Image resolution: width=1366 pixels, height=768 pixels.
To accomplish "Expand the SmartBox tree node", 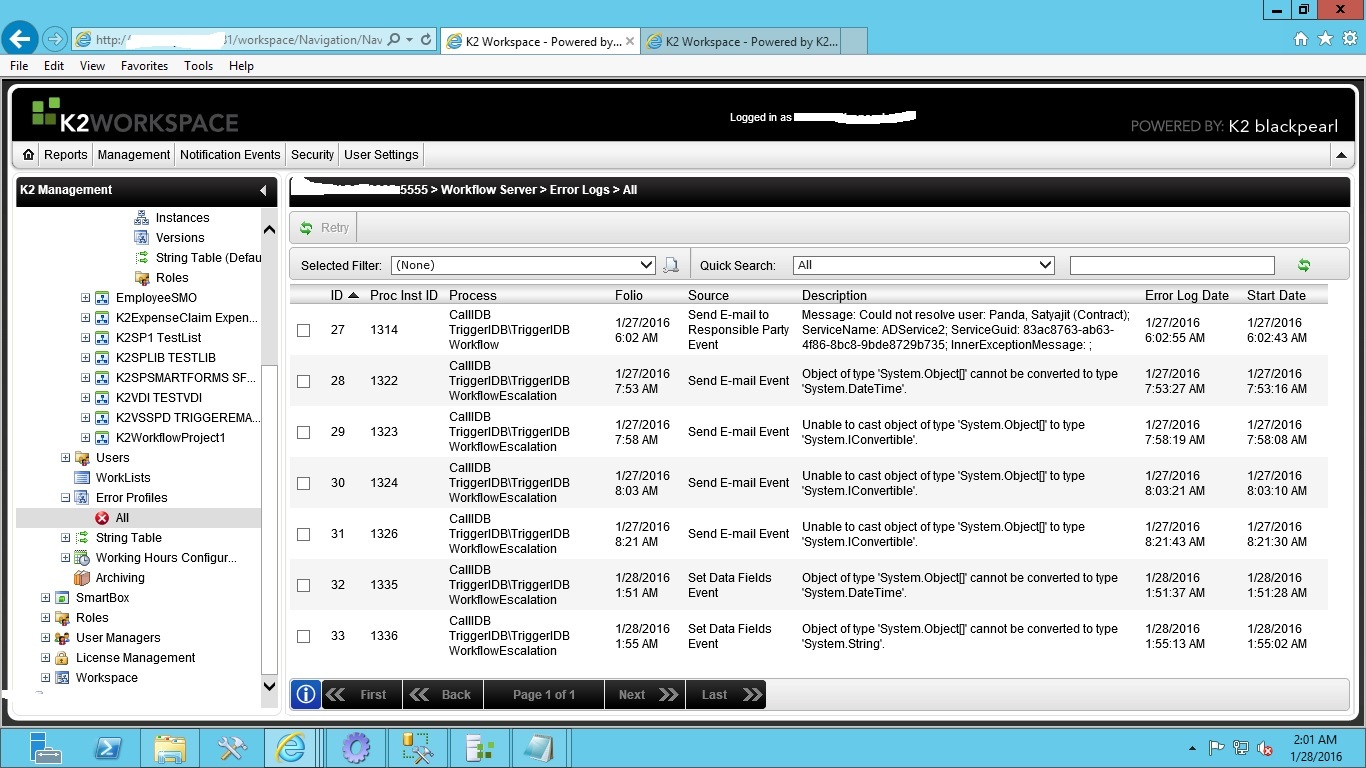I will pos(45,598).
